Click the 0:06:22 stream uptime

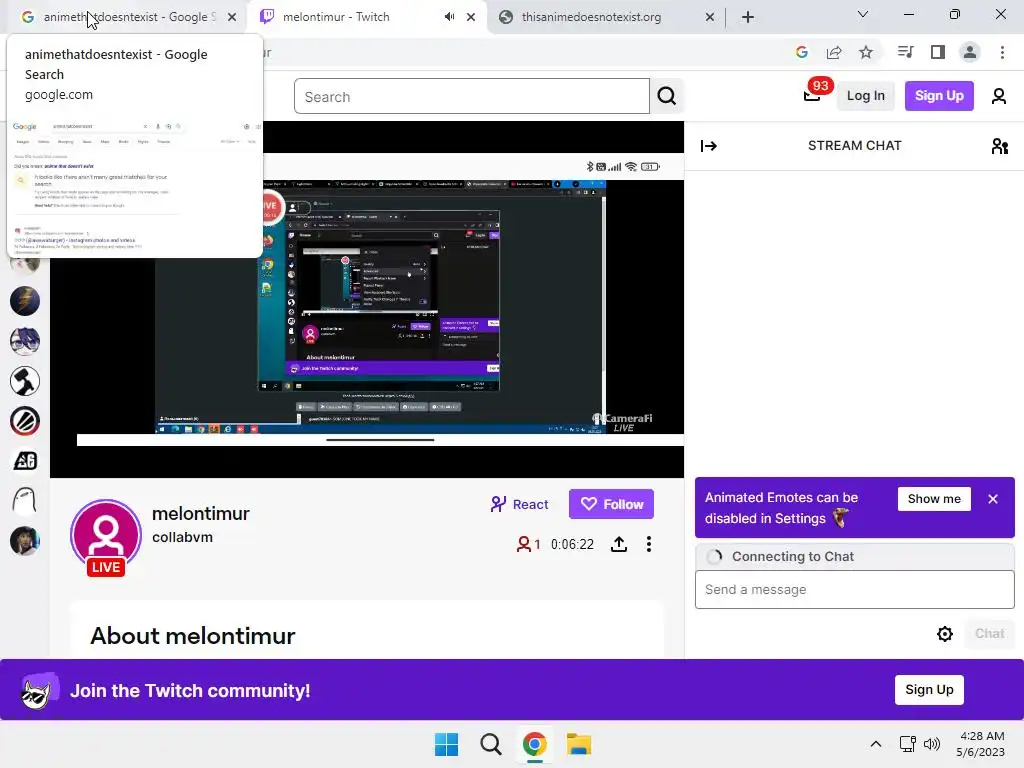pos(572,545)
